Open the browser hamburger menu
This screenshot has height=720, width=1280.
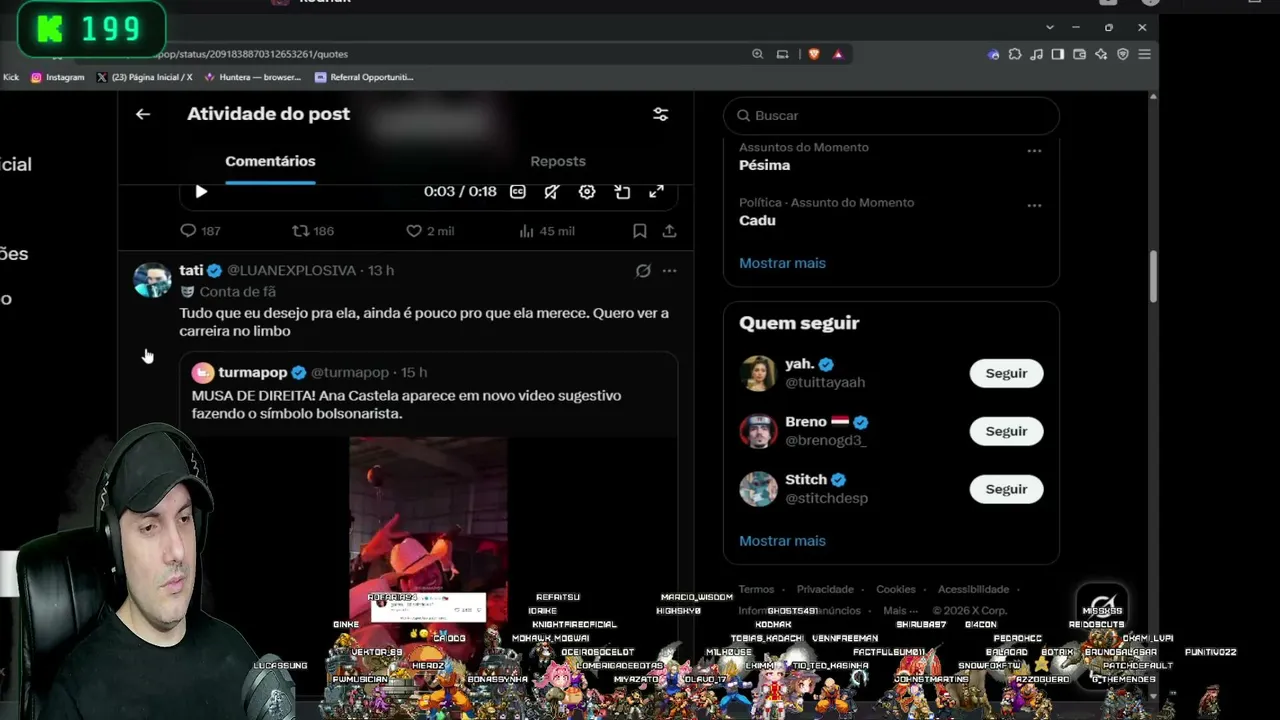pos(1145,54)
